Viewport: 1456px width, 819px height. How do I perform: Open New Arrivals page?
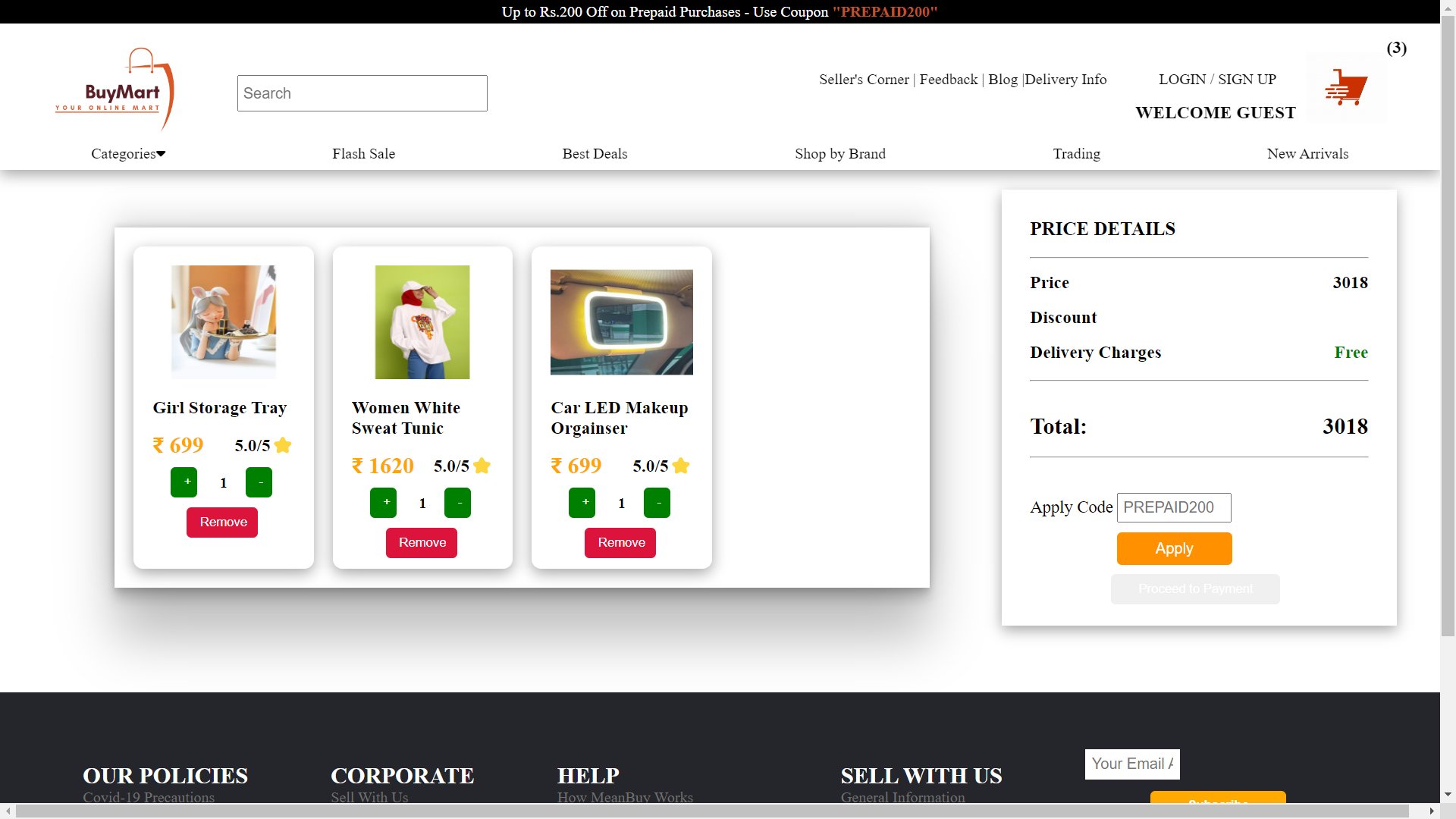[x=1307, y=153]
